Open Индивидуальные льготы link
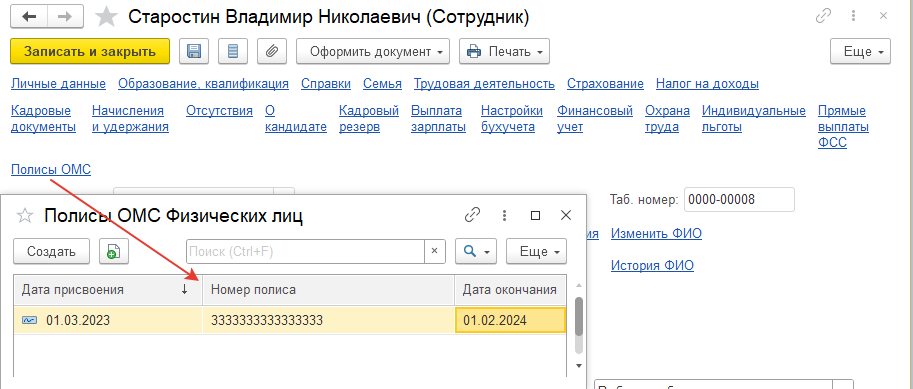The height and width of the screenshot is (389, 913). pos(754,119)
